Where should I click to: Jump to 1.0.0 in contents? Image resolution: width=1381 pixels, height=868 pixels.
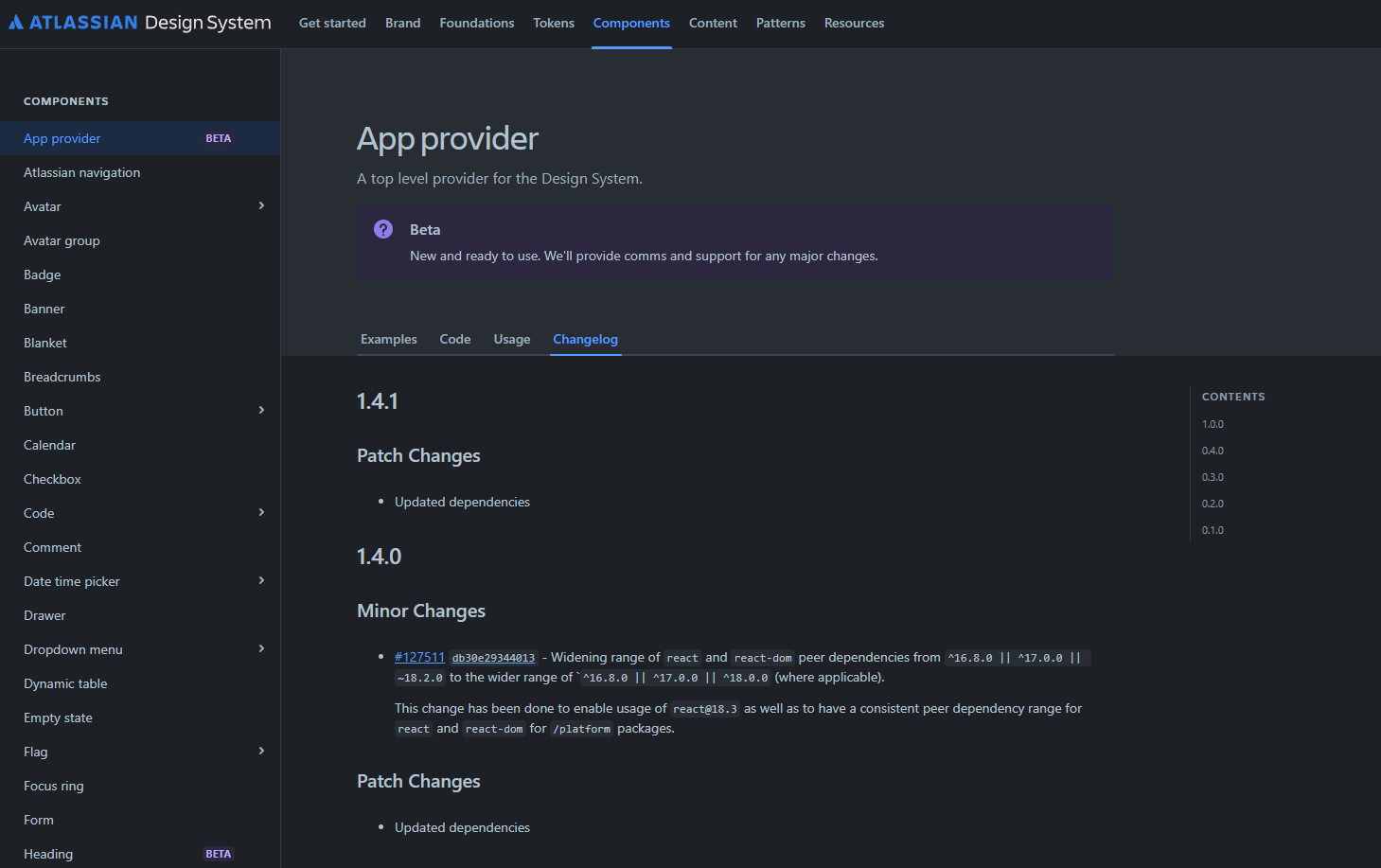(1213, 424)
